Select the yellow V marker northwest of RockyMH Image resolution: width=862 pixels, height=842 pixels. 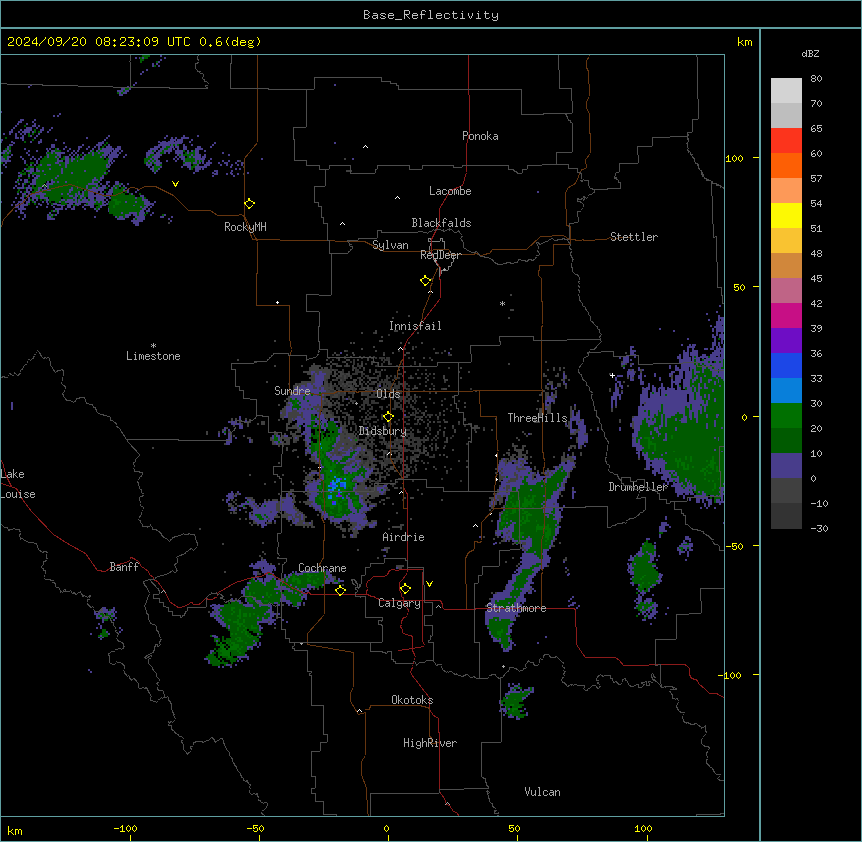pyautogui.click(x=175, y=184)
